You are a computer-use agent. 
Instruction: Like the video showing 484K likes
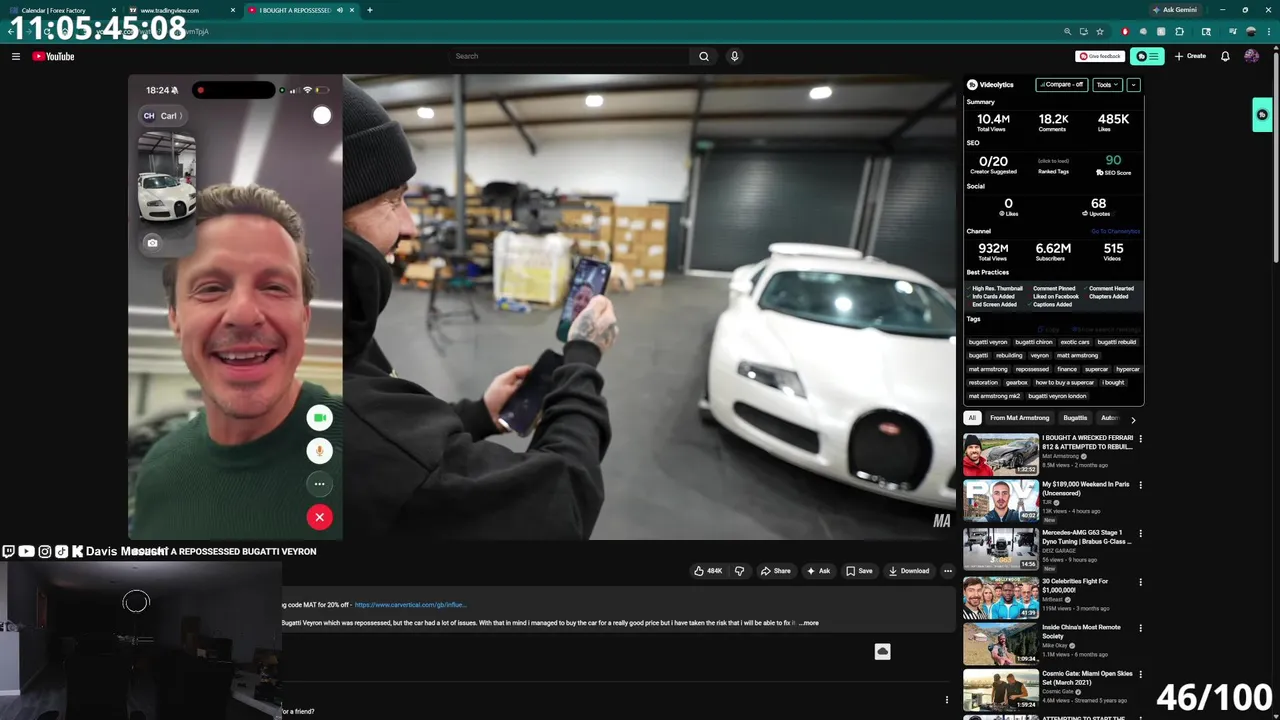tap(709, 571)
